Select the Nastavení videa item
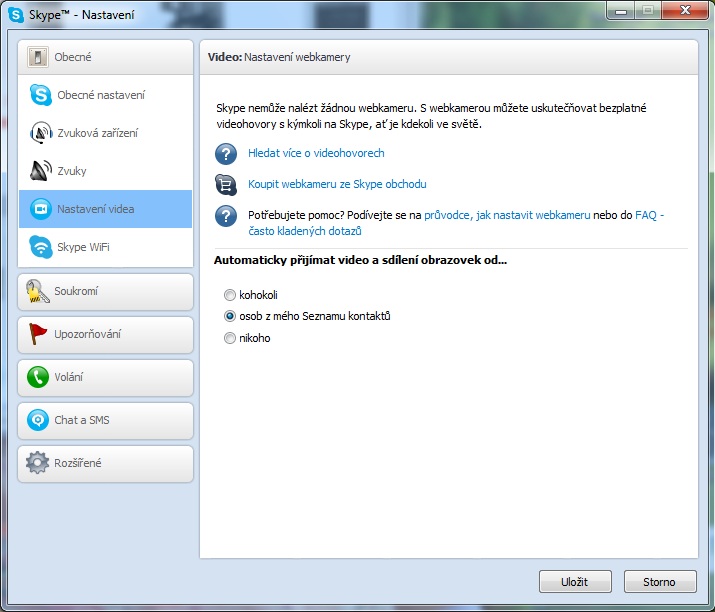 coord(105,209)
